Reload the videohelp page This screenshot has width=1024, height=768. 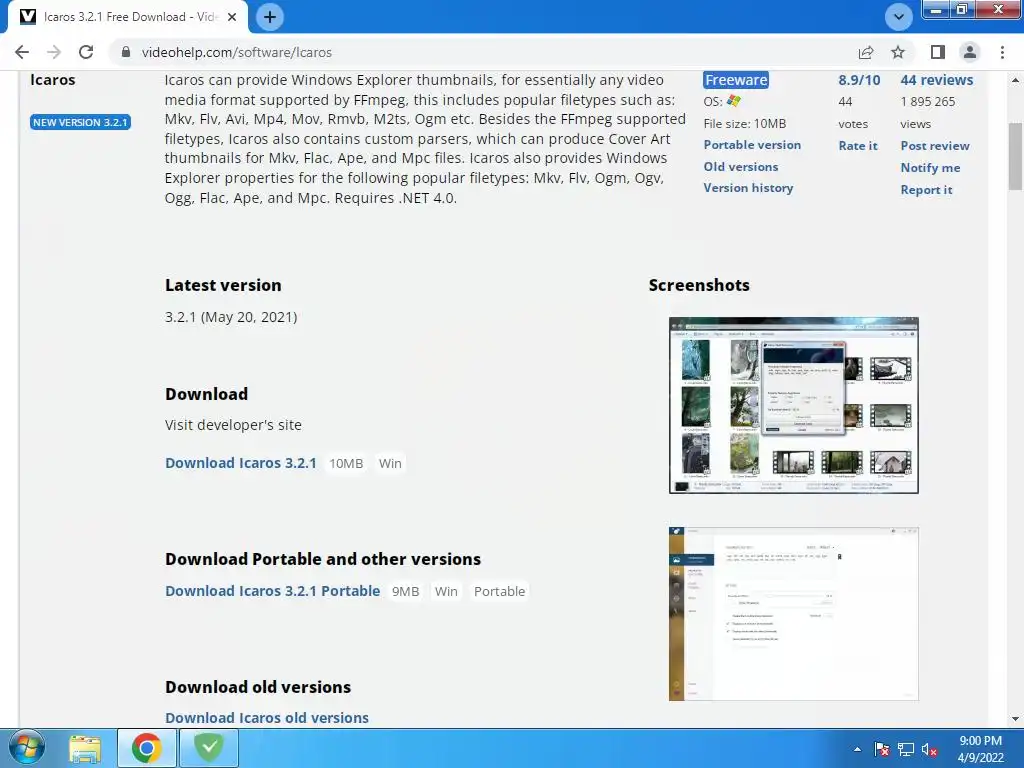(86, 52)
